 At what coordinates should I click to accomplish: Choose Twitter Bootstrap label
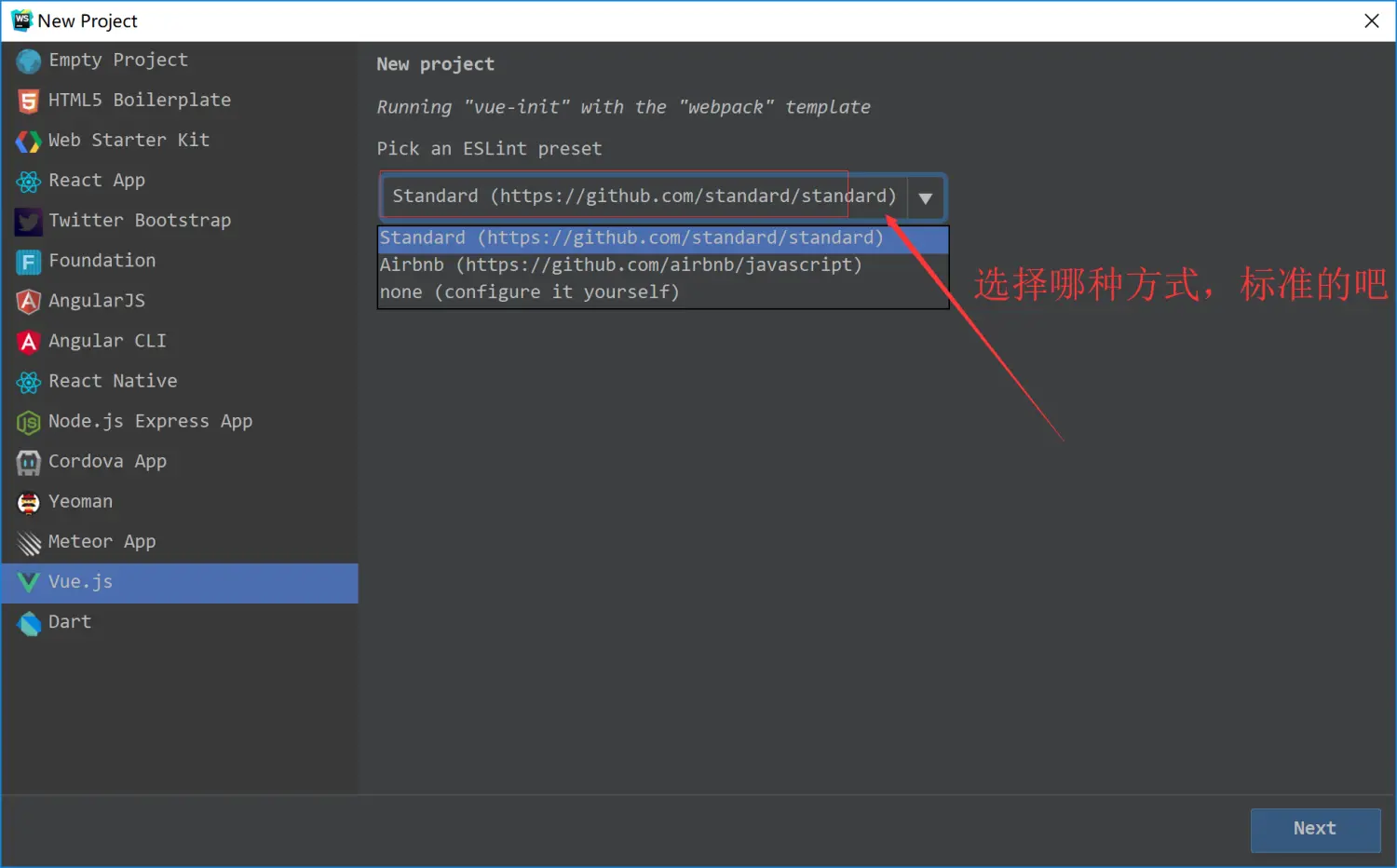click(140, 220)
